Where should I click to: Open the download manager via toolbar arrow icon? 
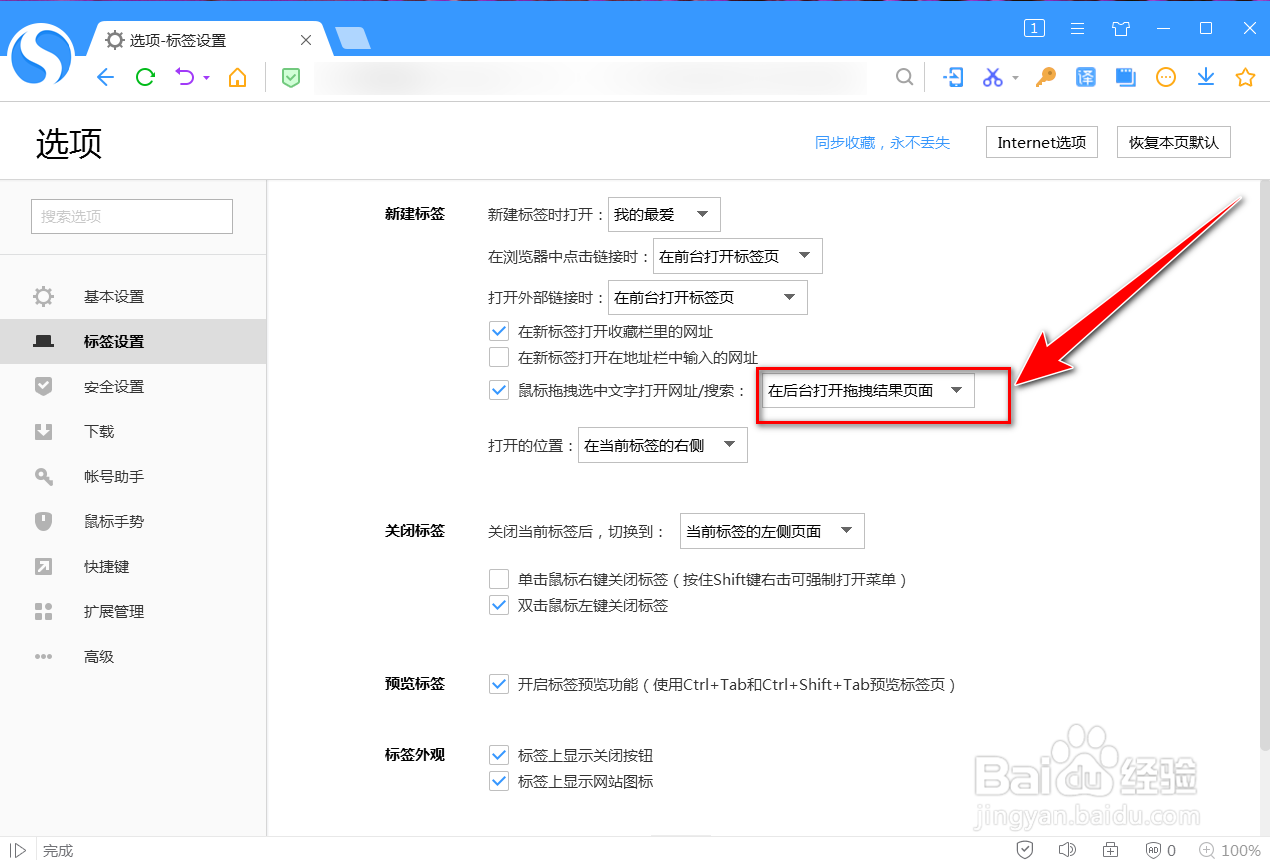[x=1205, y=77]
